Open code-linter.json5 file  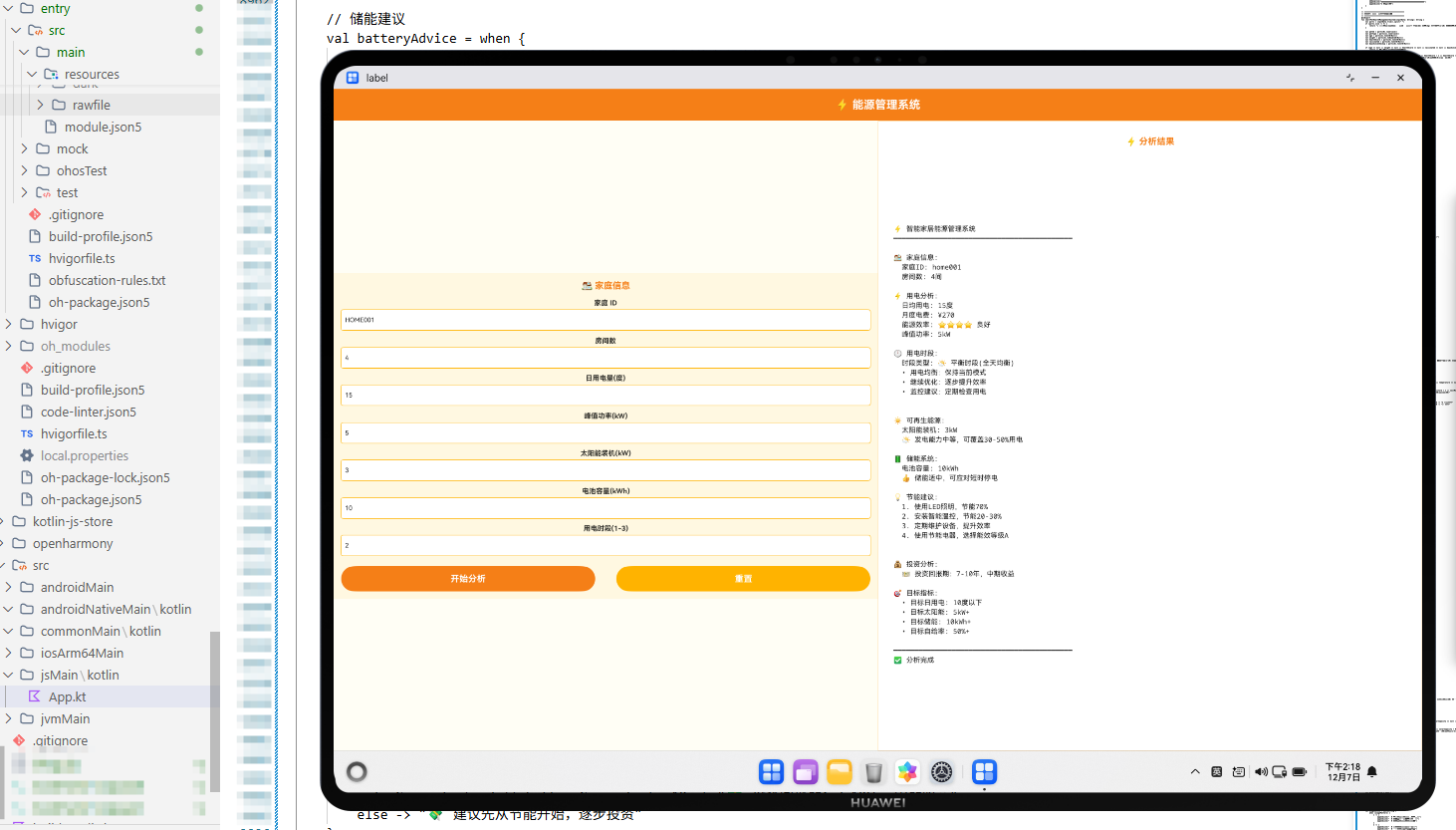88,412
